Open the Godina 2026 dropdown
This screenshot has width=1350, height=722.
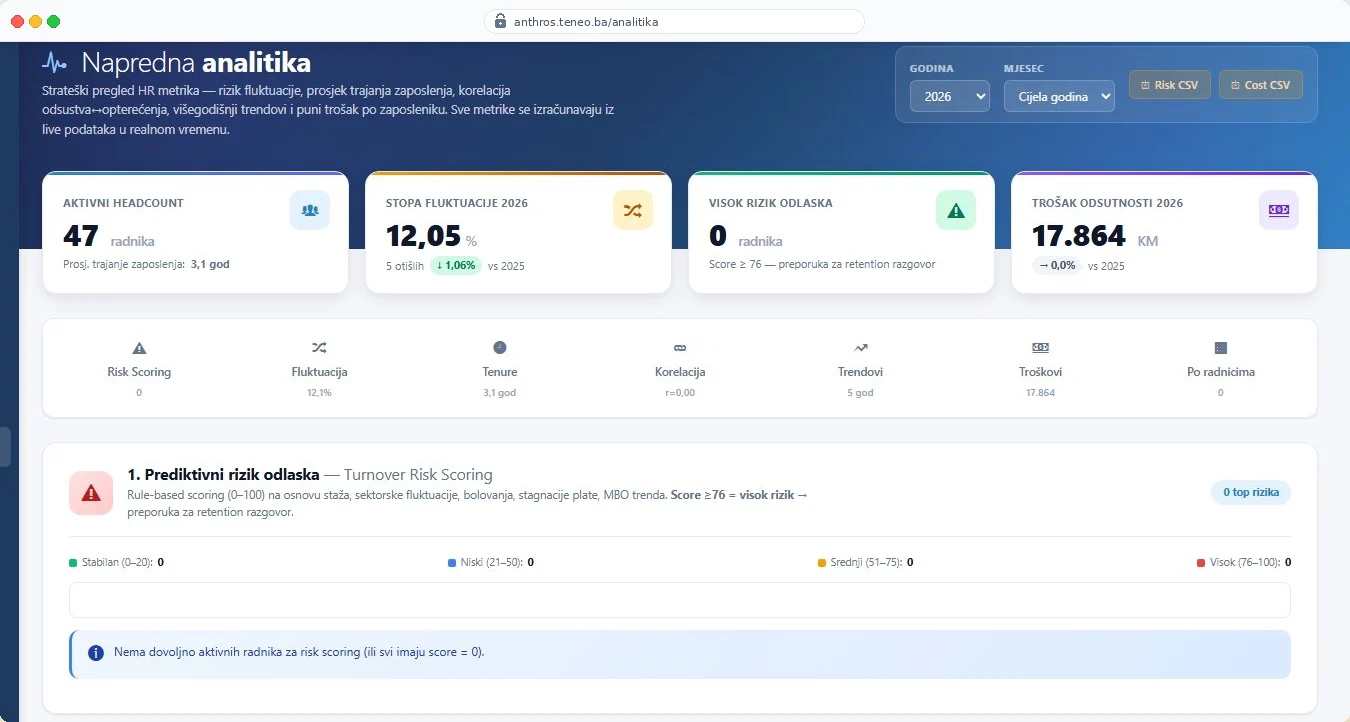pos(949,96)
